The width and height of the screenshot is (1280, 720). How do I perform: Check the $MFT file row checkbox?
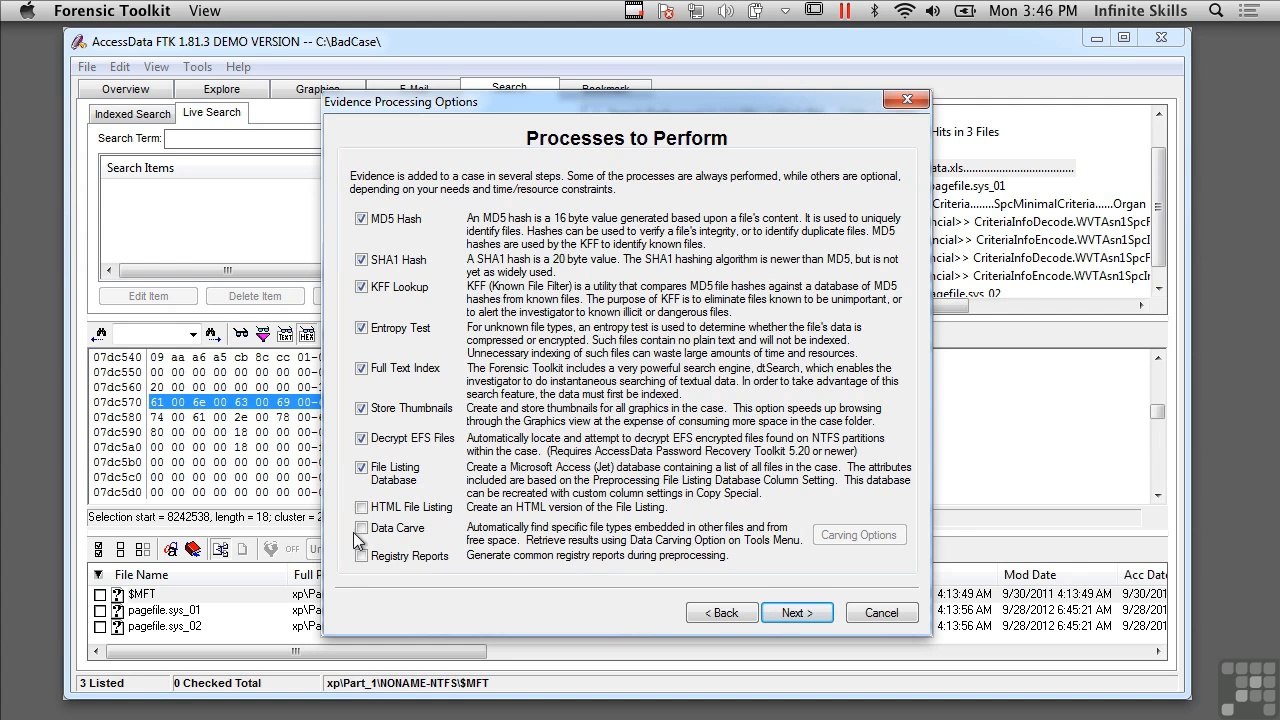click(x=100, y=595)
